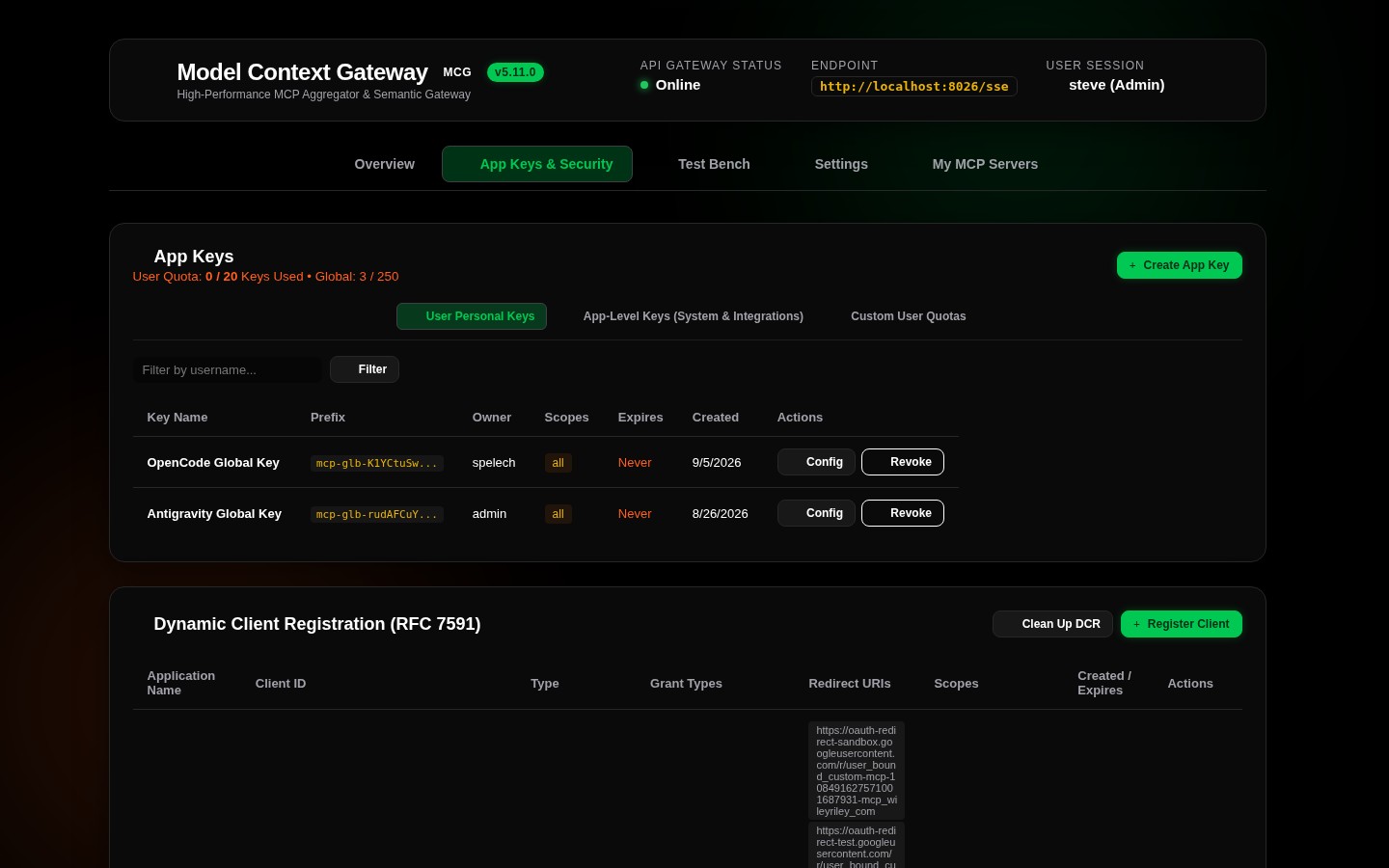Click prefix mcp-glb-rudAFCuY...
The image size is (1389, 868).
click(x=377, y=514)
